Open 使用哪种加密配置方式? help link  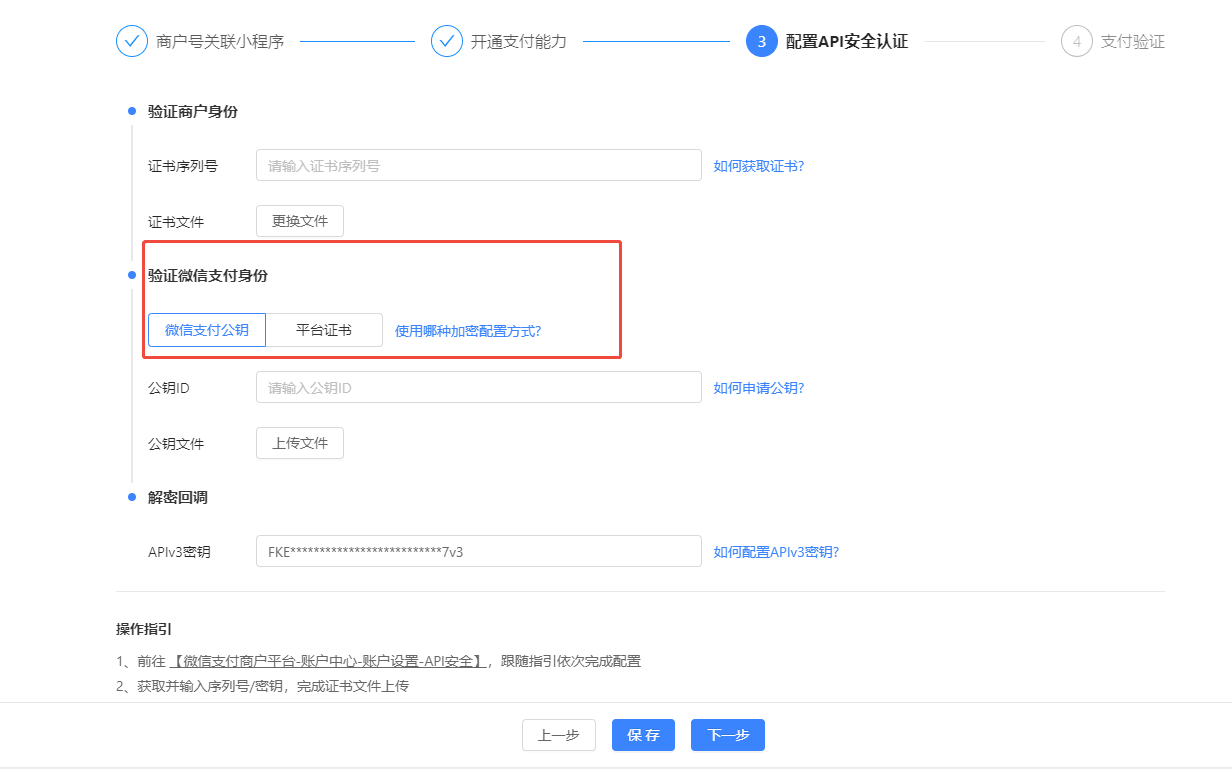468,331
